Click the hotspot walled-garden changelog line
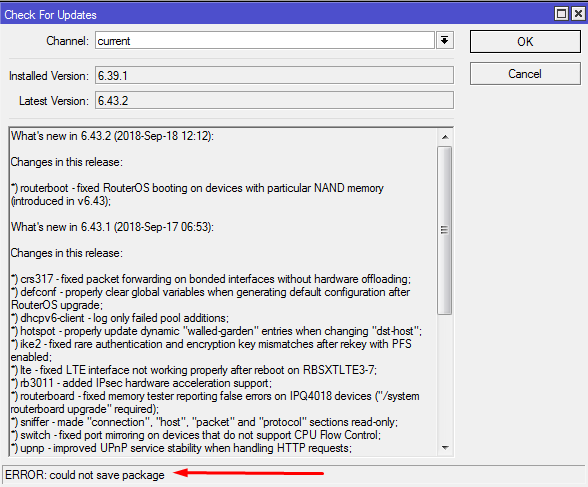This screenshot has height=487, width=588. [x=216, y=331]
